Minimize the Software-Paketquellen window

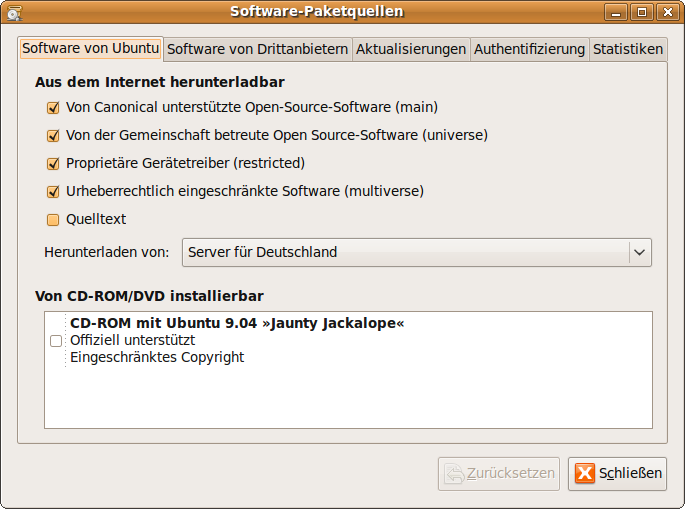616,12
